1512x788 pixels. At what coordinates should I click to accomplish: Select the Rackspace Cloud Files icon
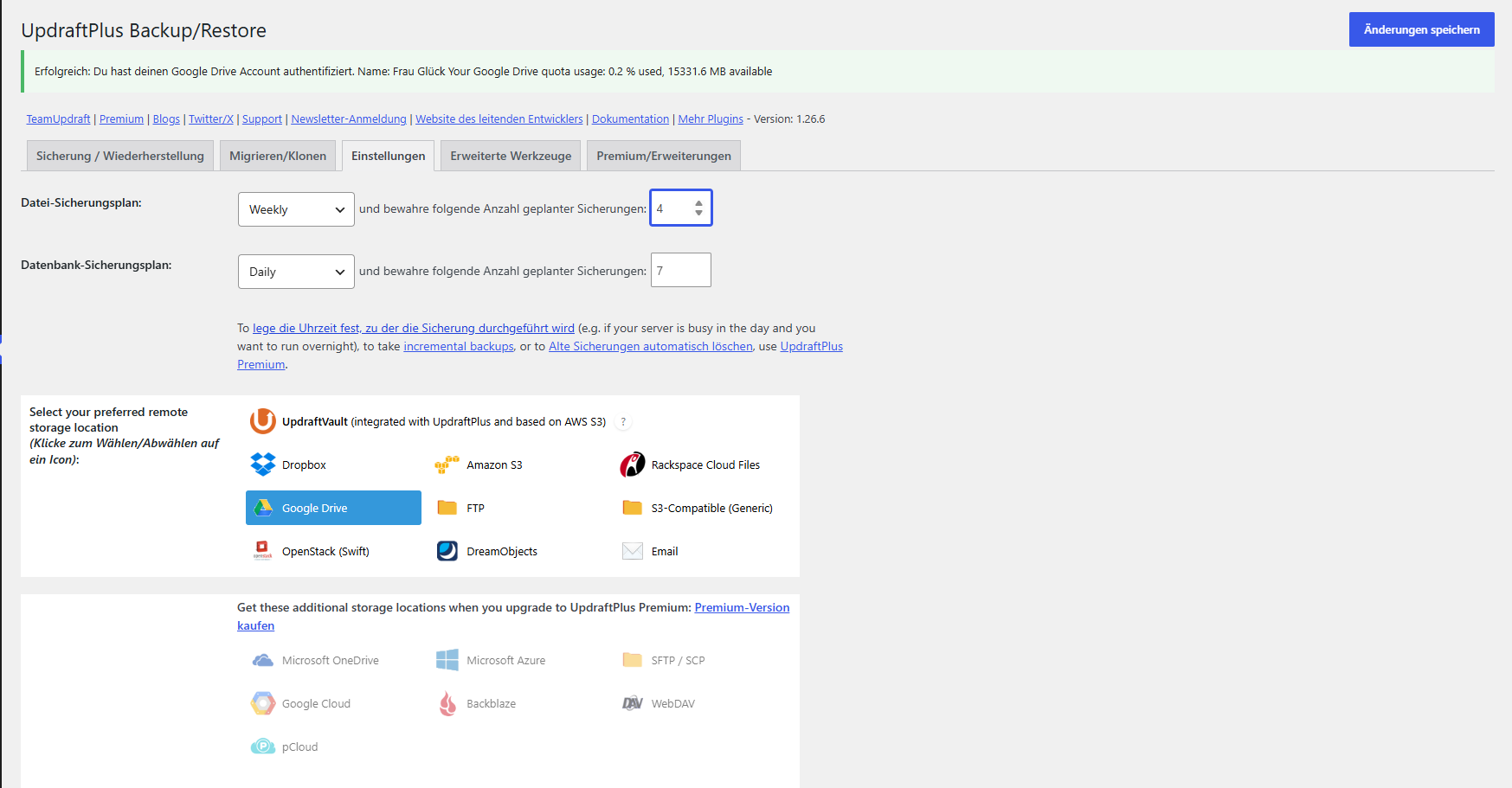point(633,464)
